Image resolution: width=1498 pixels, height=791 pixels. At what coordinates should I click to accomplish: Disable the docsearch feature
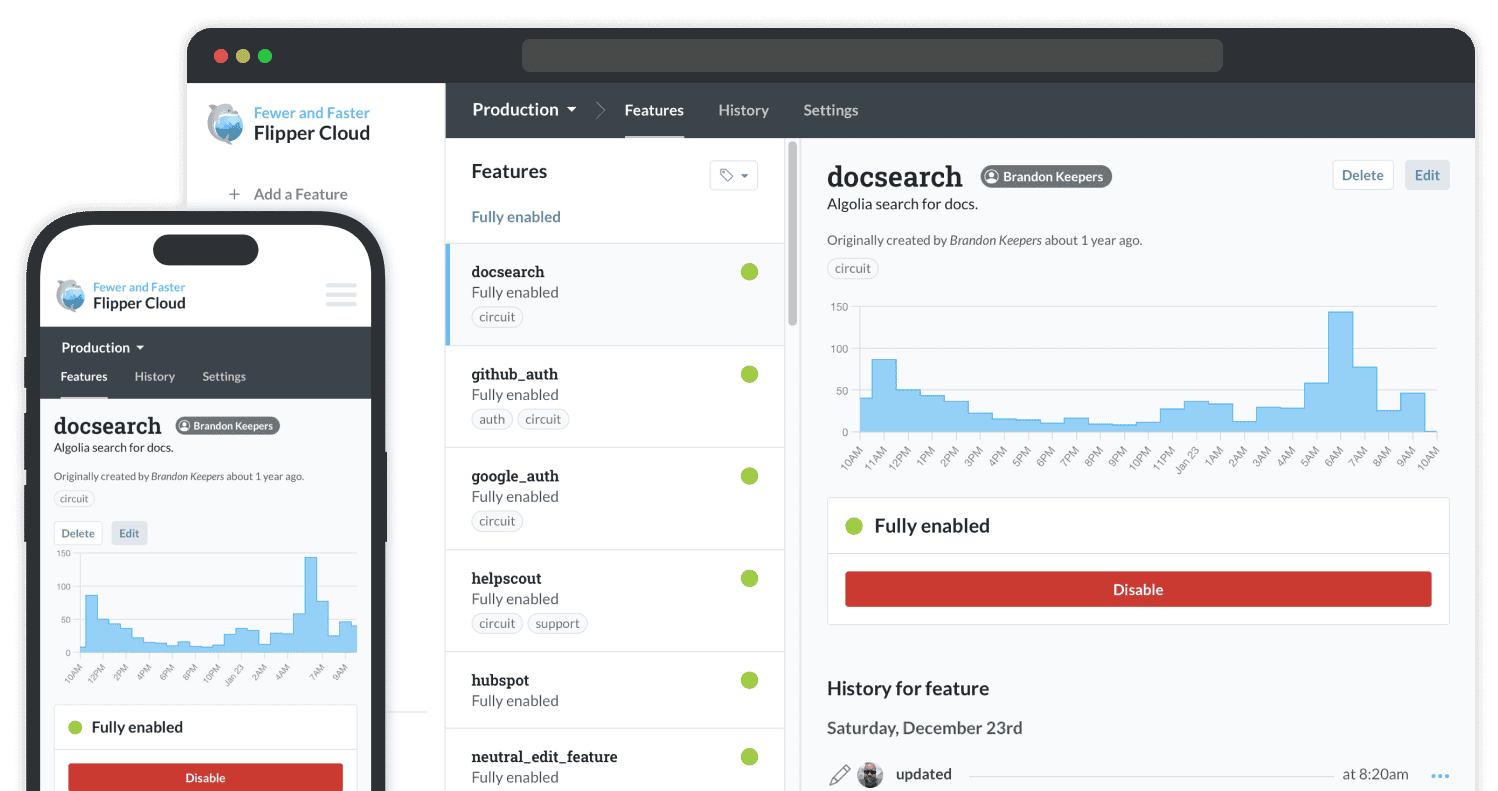point(1137,589)
